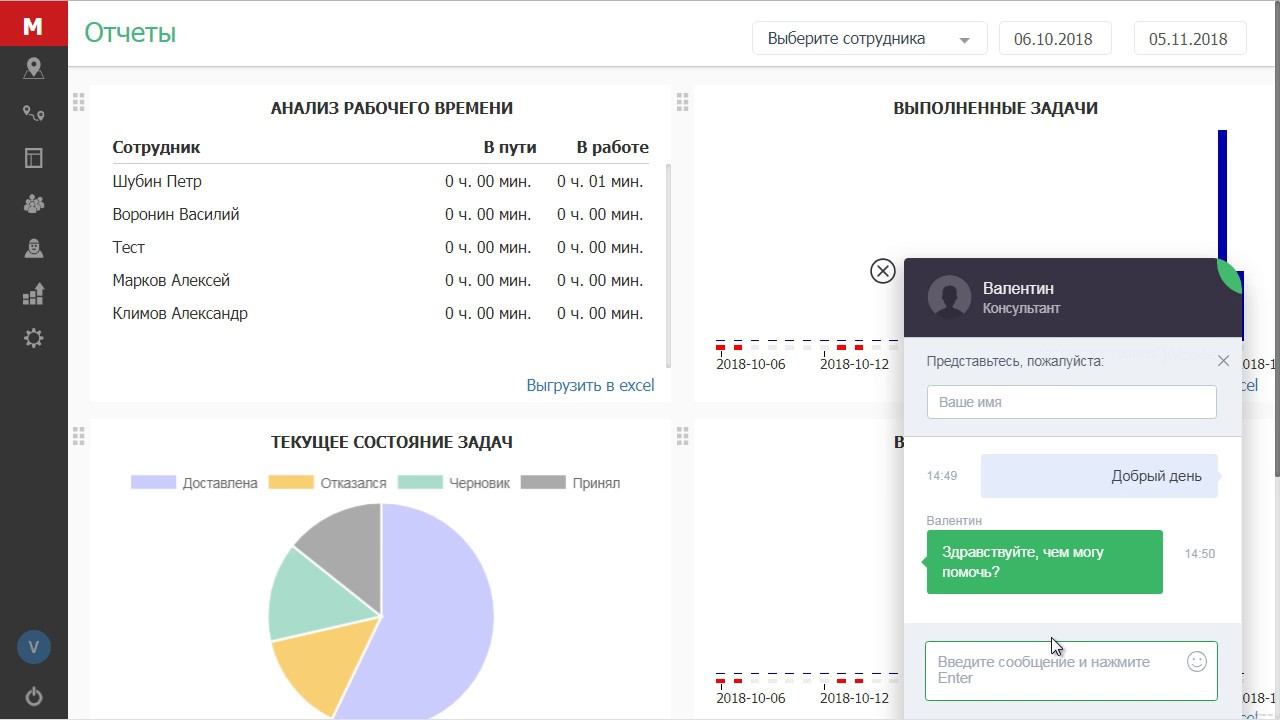
Task: Click the Отчеты page title
Action: [130, 33]
